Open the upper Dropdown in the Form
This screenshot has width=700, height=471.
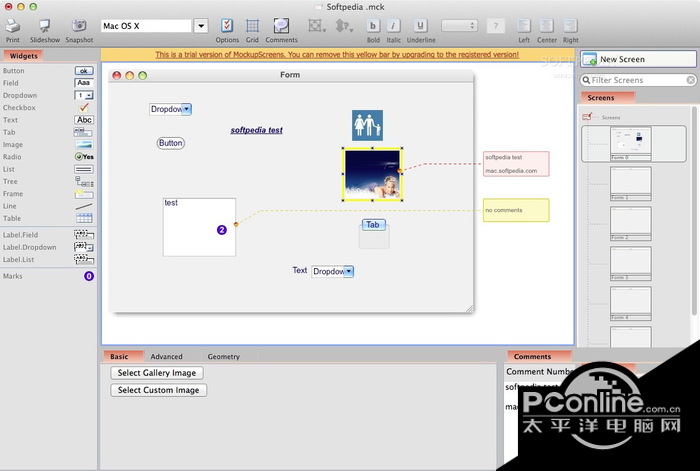(x=170, y=109)
